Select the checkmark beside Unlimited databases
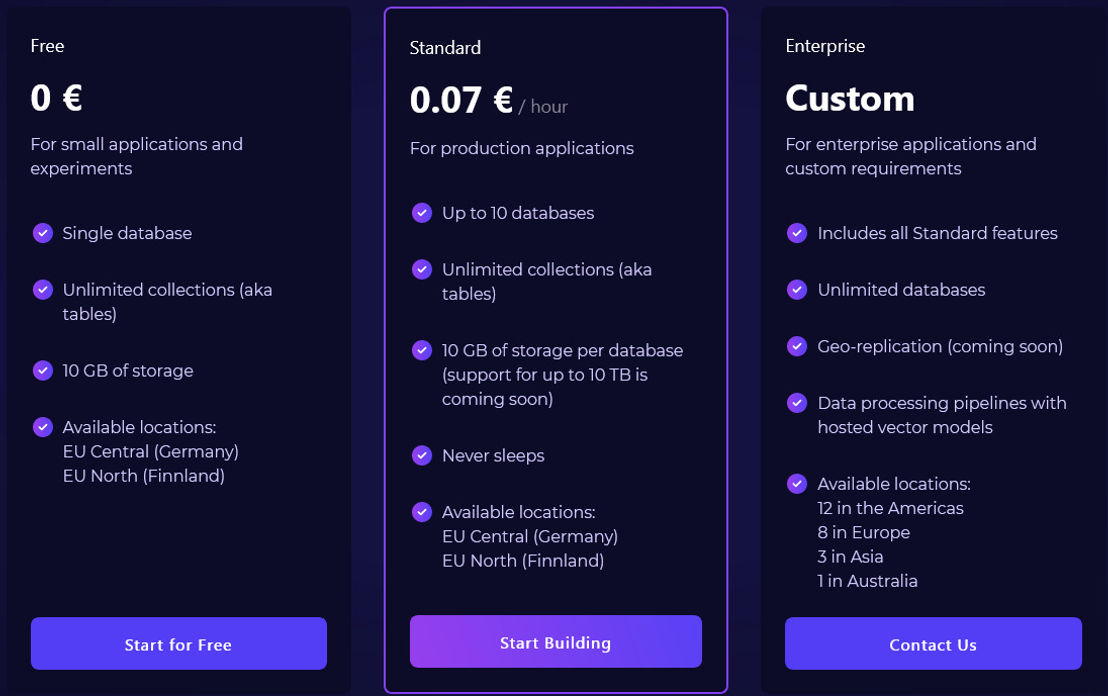The width and height of the screenshot is (1108, 696). [797, 289]
